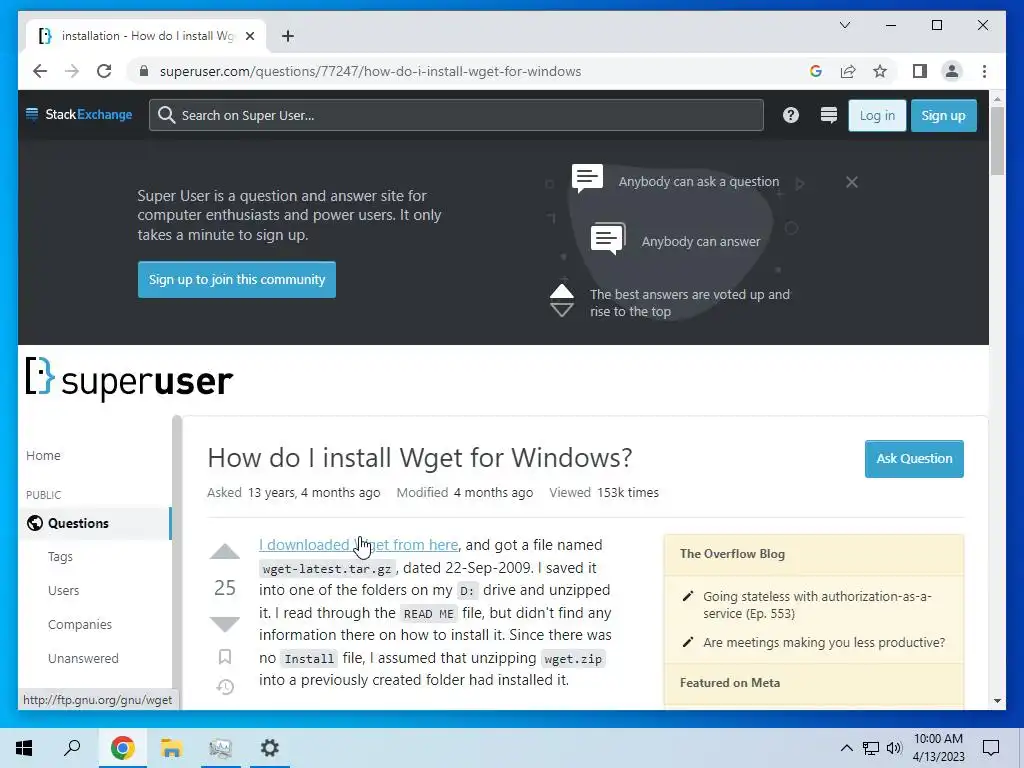This screenshot has width=1024, height=768.
Task: Open Windows taskbar search
Action: tap(72, 748)
